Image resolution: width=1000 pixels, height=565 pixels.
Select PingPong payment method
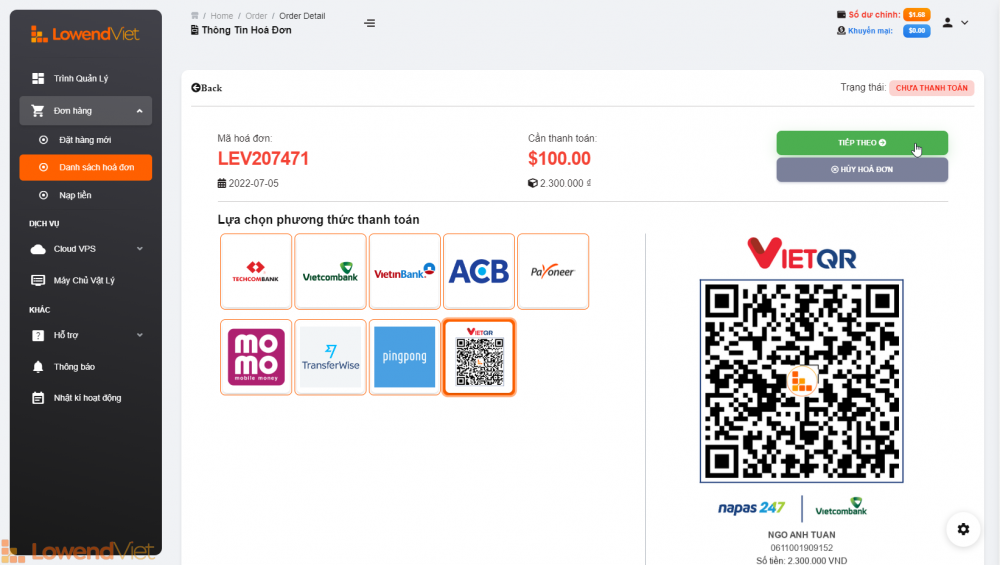click(x=404, y=357)
